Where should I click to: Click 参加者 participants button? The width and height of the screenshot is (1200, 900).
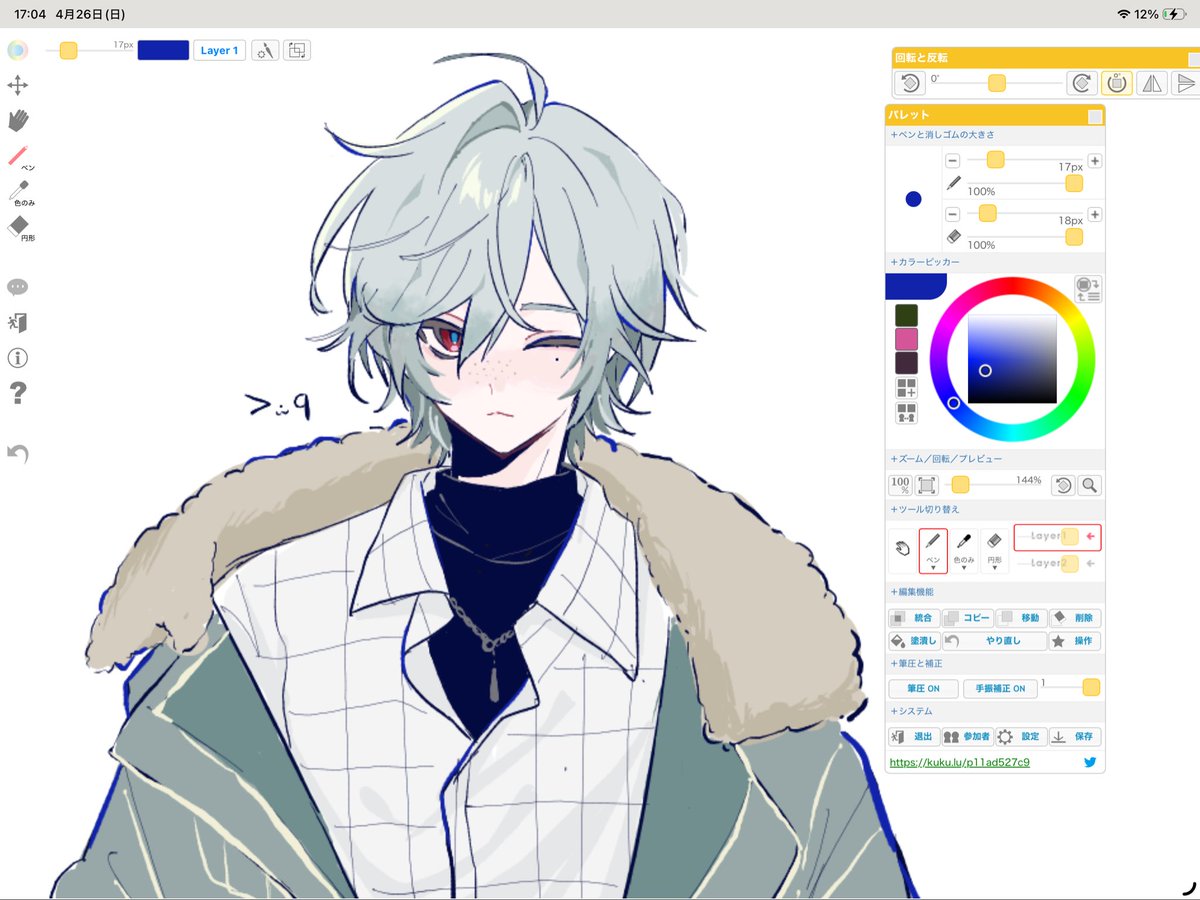[x=968, y=737]
